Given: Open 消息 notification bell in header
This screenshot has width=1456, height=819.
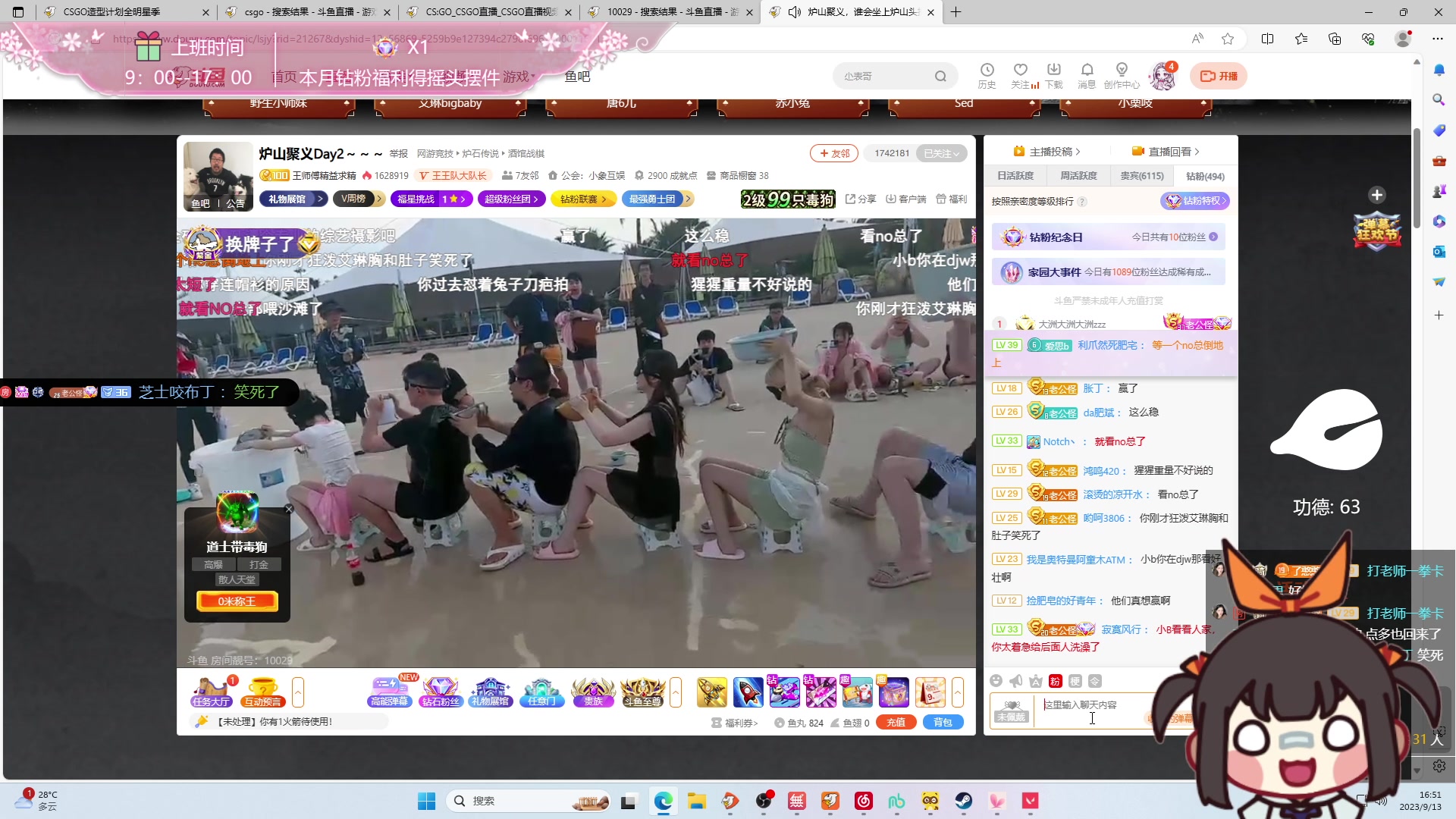Looking at the screenshot, I should pyautogui.click(x=1087, y=75).
